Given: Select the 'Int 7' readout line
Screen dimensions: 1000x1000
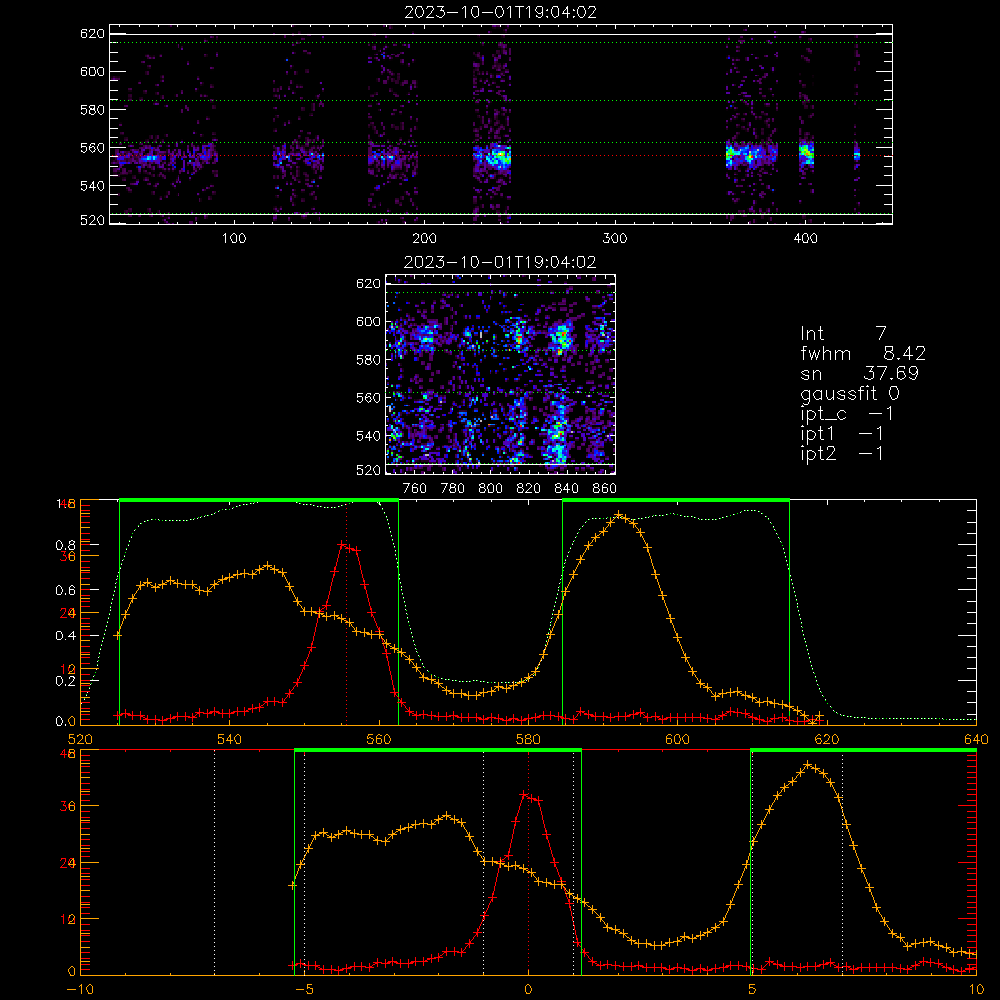Looking at the screenshot, I should pyautogui.click(x=843, y=334).
